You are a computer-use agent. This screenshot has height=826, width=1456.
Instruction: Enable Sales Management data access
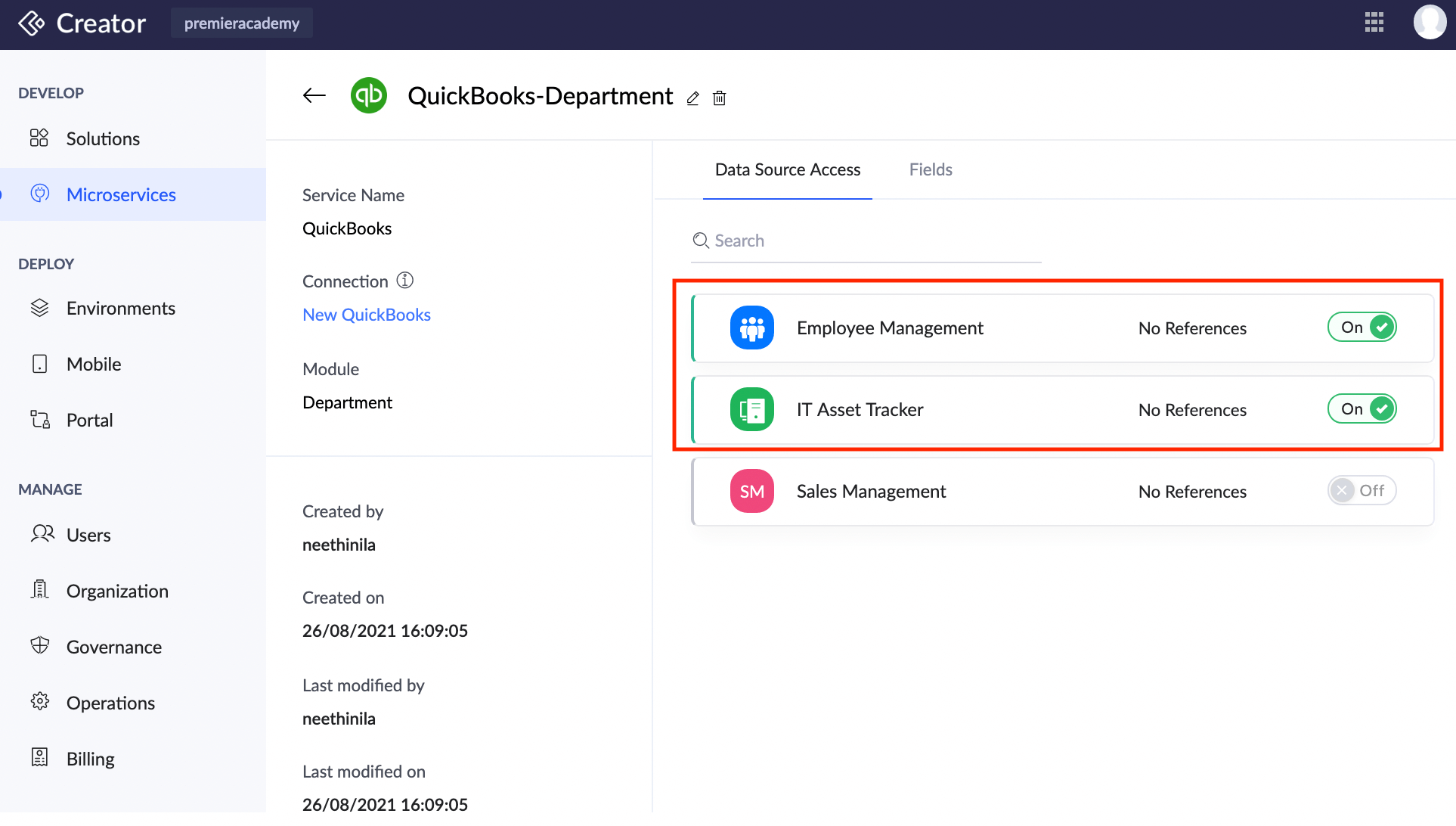click(x=1362, y=491)
